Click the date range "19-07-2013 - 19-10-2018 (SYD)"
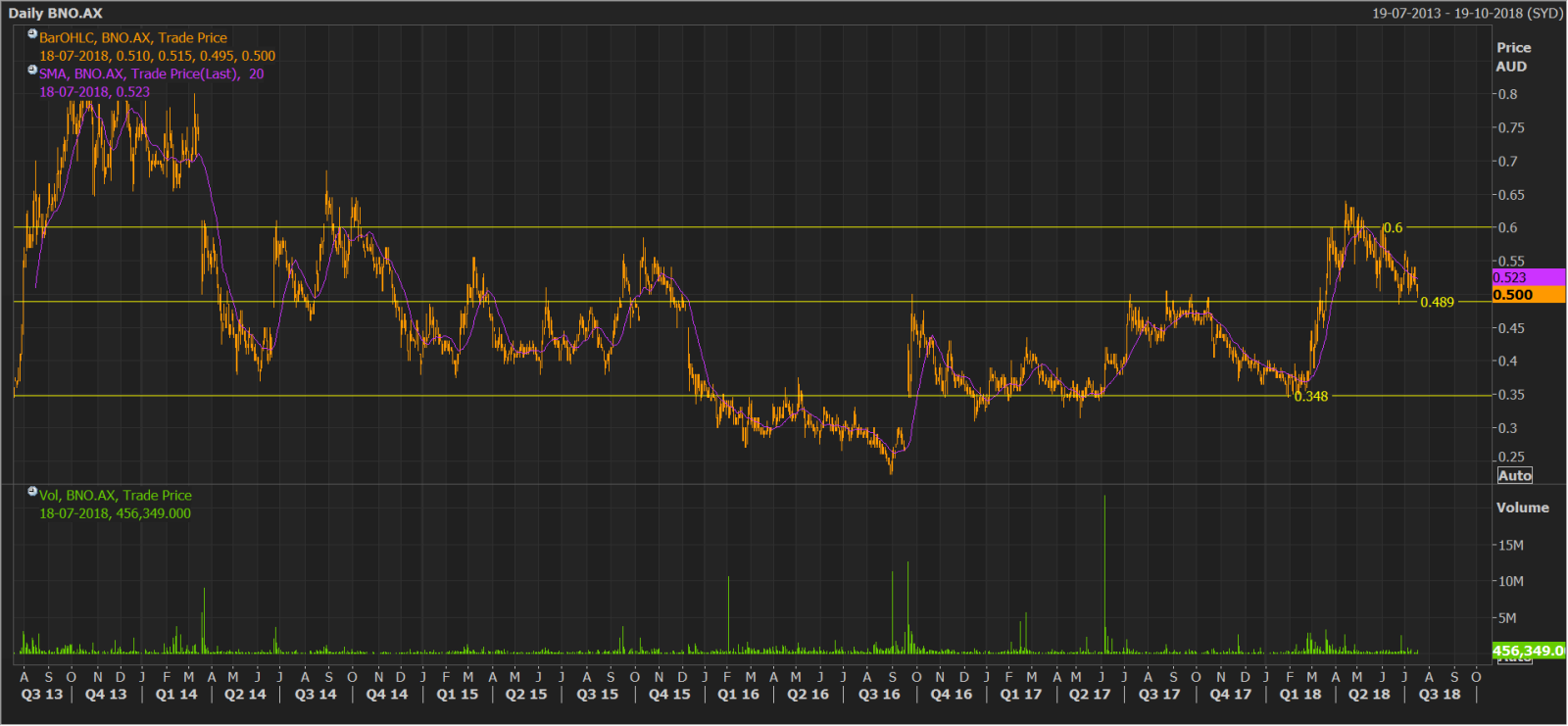Screen dimensions: 1568x726 click(1467, 13)
